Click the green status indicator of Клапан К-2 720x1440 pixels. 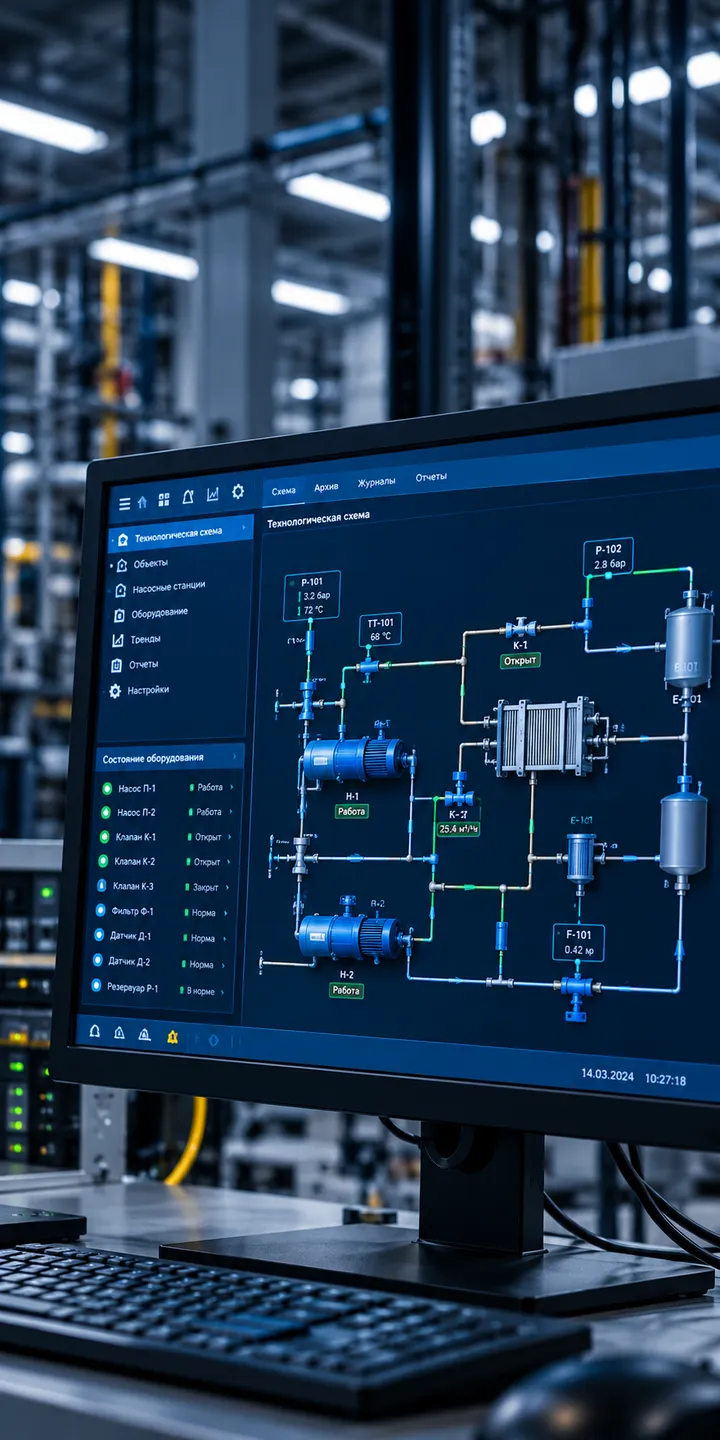[x=103, y=861]
